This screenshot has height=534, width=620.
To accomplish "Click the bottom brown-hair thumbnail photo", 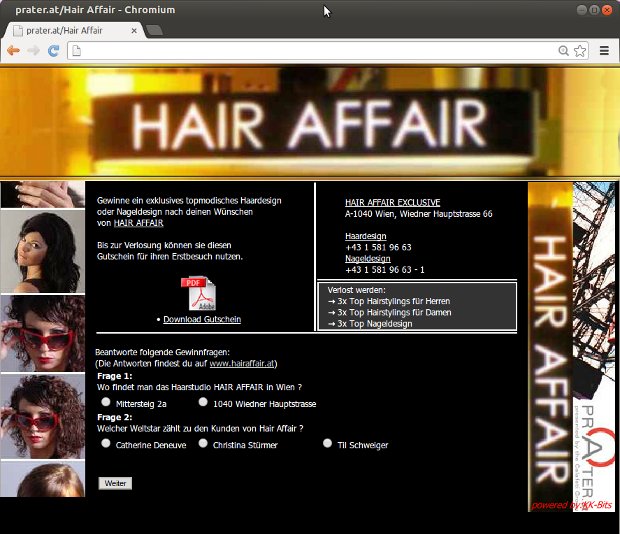I will pos(43,479).
